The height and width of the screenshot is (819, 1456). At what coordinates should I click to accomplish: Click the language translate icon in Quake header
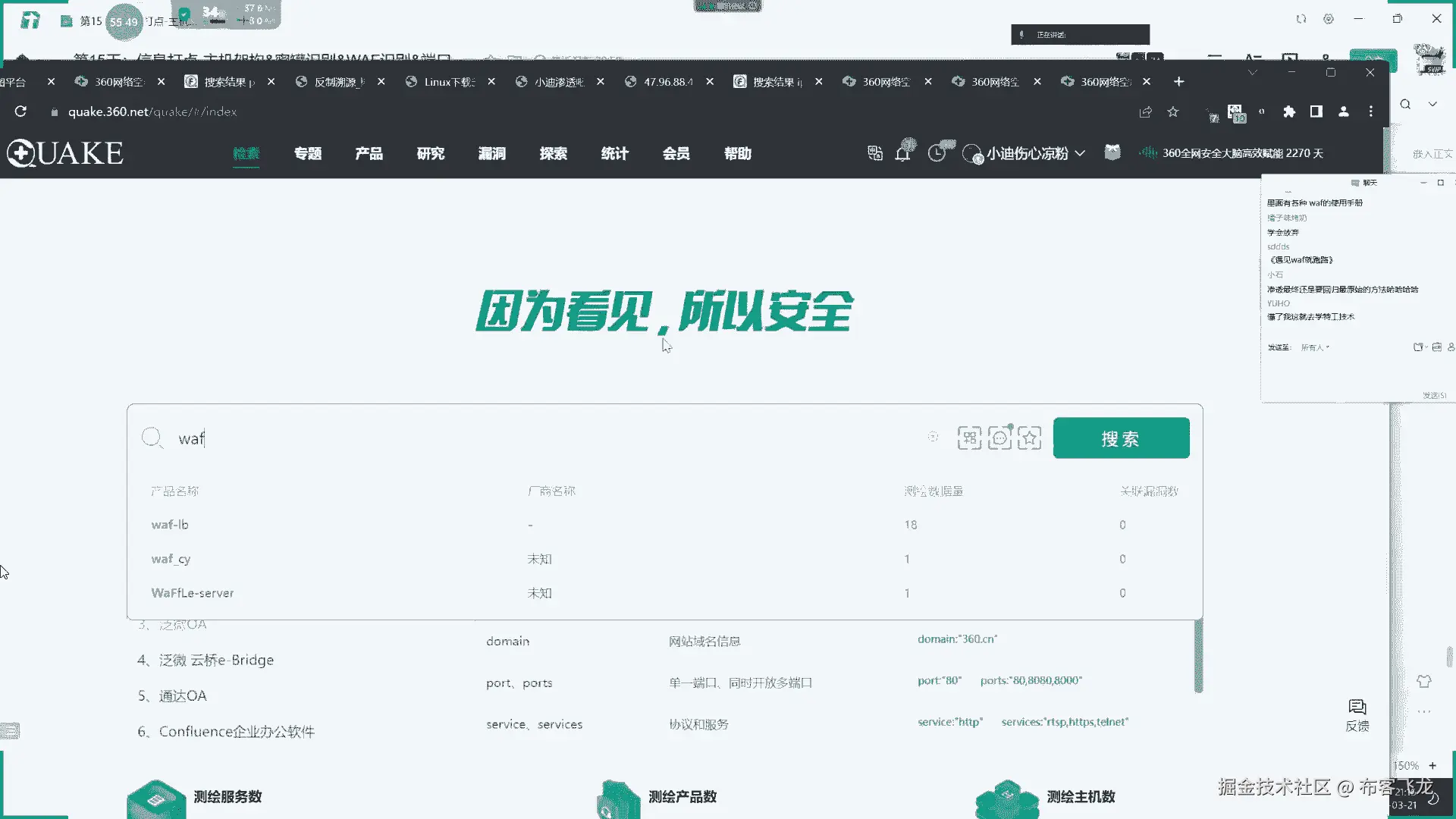(x=875, y=153)
